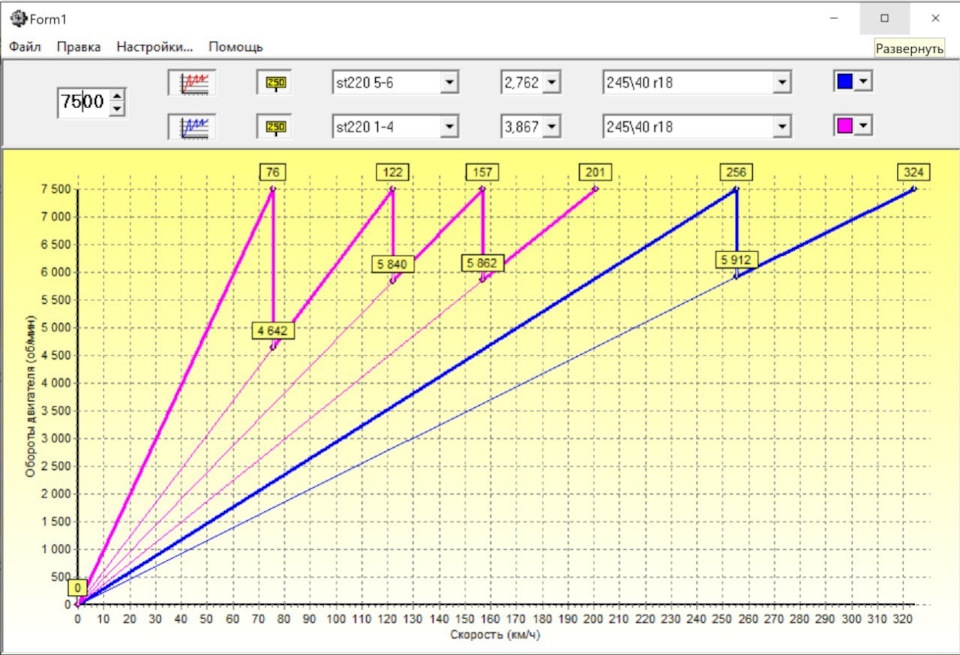Click the 0 origin label on chart
Viewport: 960px width, 655px height.
click(x=77, y=588)
